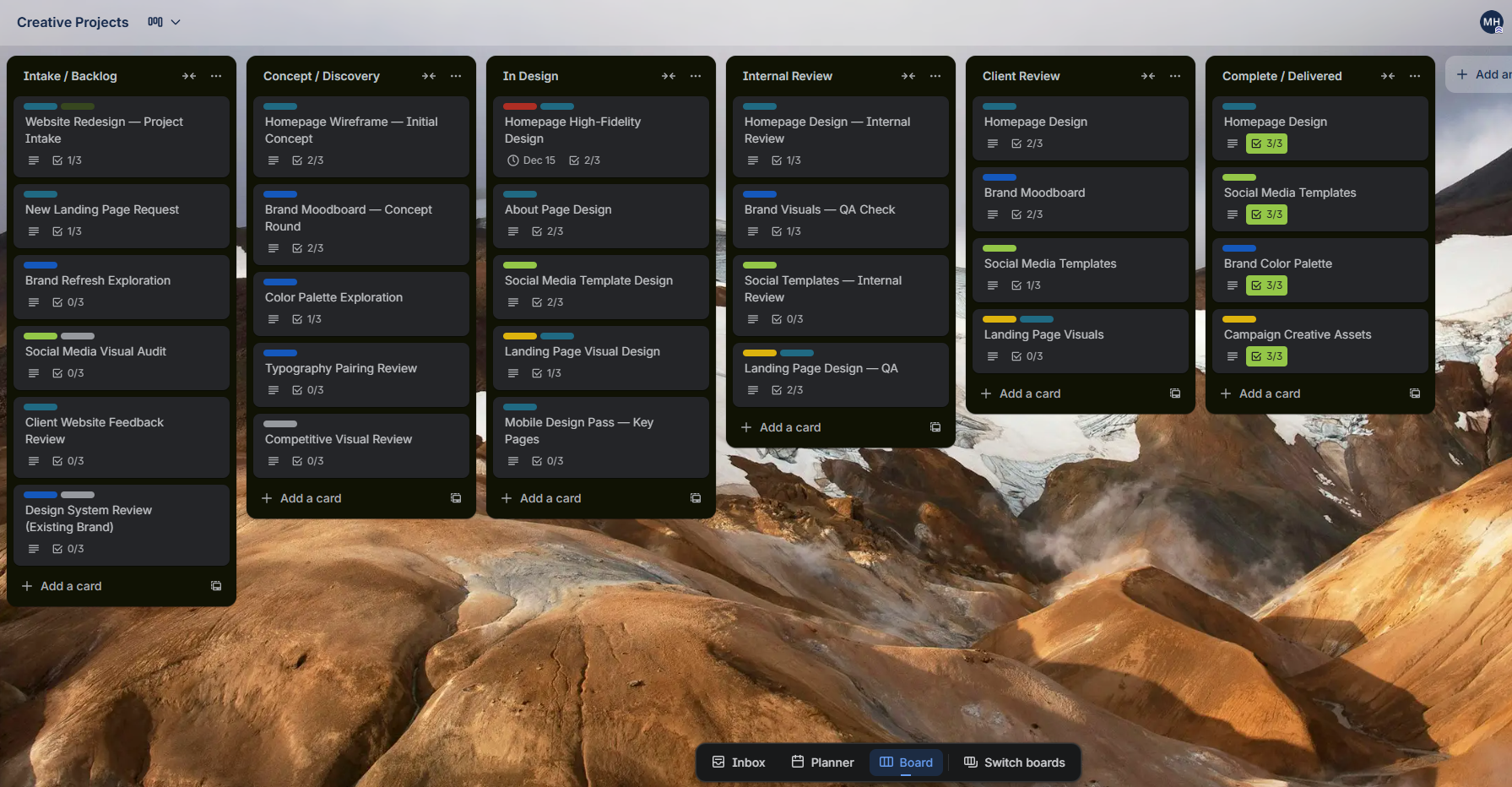Viewport: 1512px width, 787px height.
Task: Click the Creative Projects board title
Action: point(73,22)
